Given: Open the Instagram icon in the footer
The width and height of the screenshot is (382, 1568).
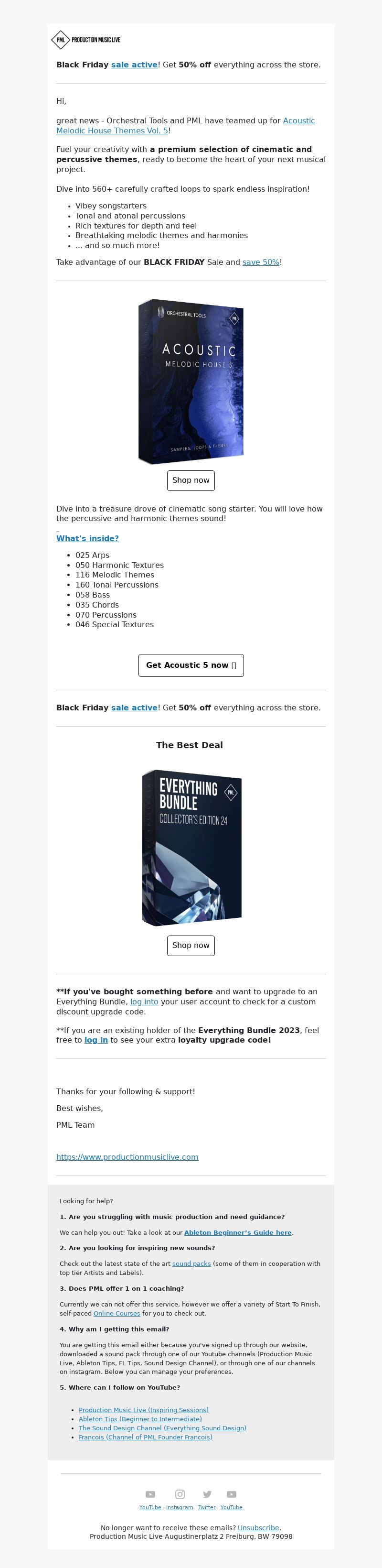Looking at the screenshot, I should [180, 1494].
